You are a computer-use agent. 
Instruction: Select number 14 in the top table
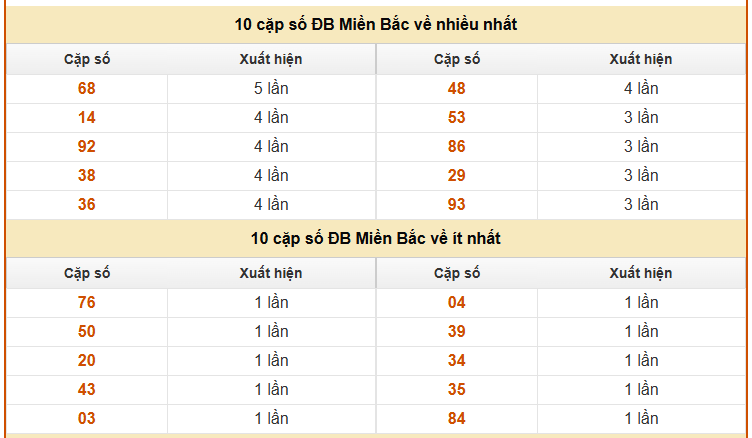point(87,118)
